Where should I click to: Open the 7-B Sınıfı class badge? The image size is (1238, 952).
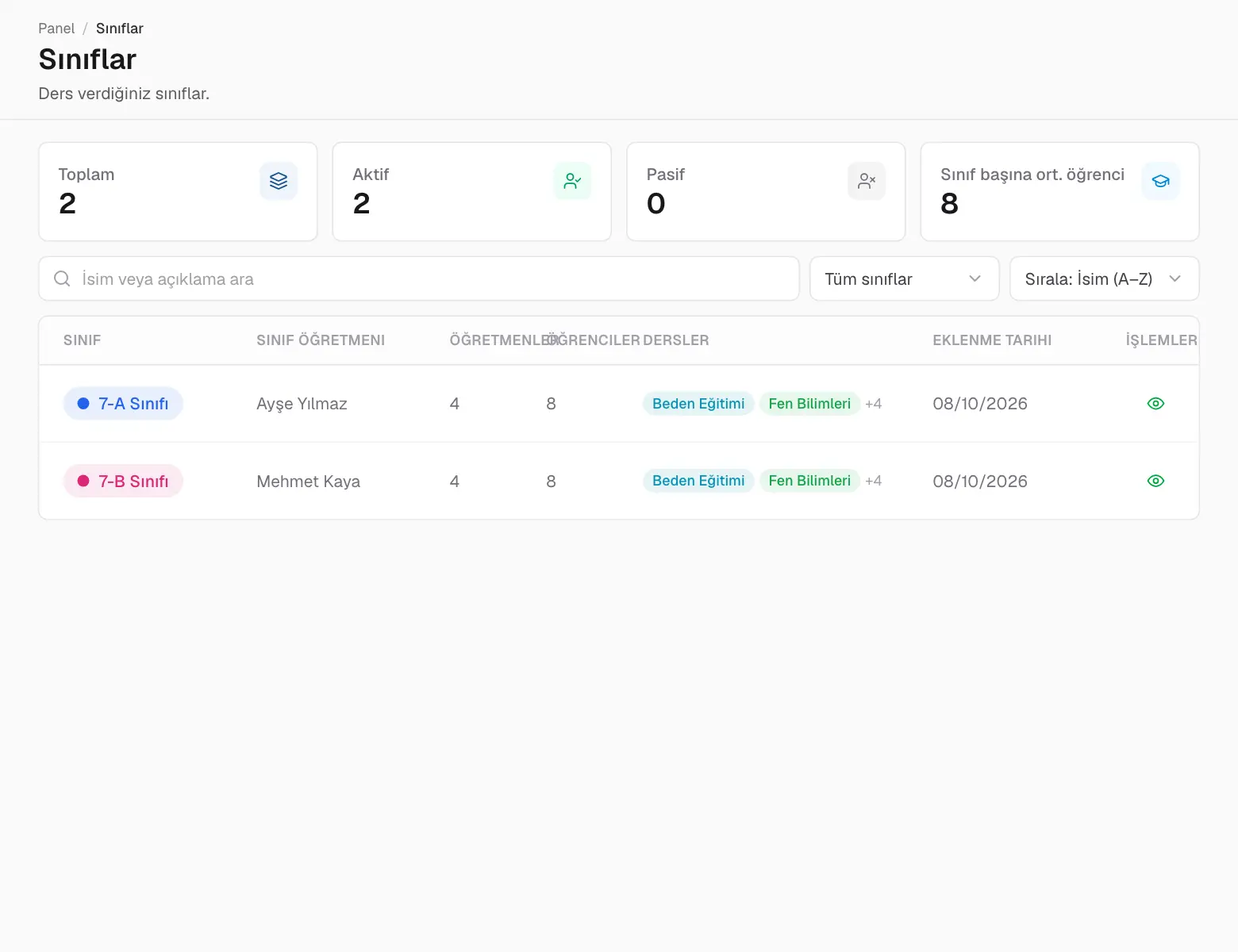(x=123, y=481)
